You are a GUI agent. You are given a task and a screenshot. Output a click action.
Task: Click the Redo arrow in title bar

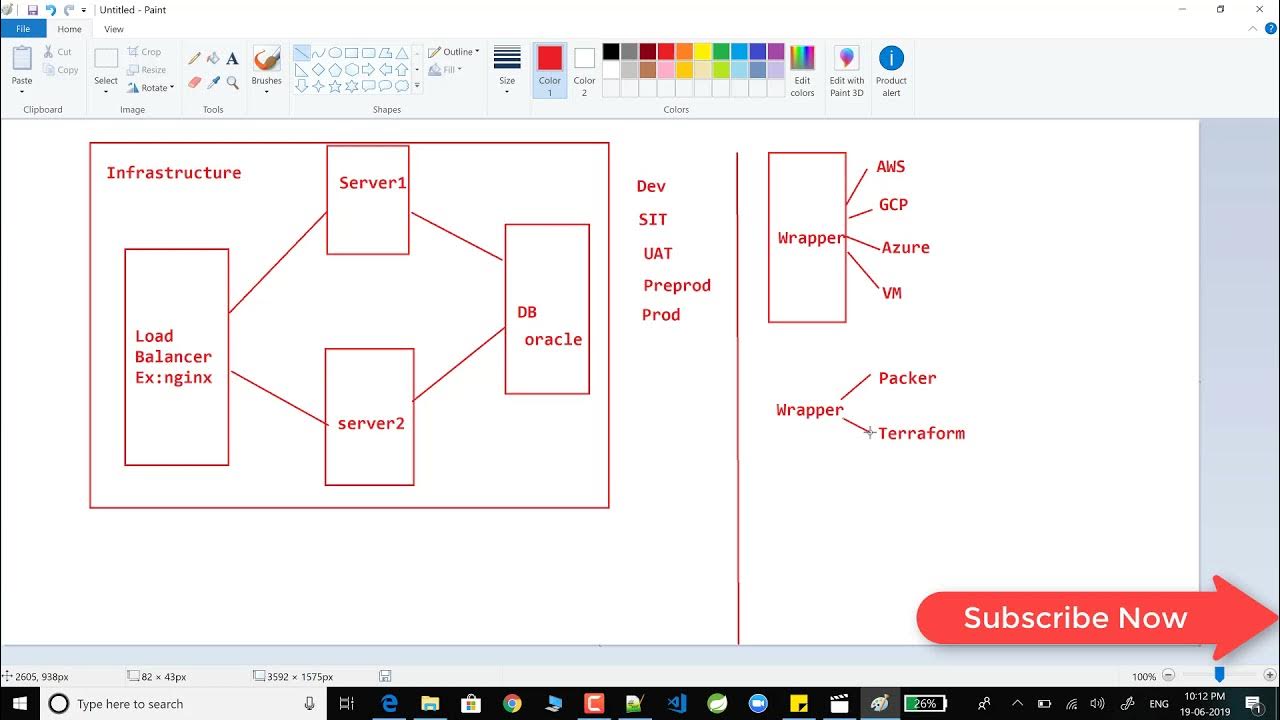tap(69, 9)
